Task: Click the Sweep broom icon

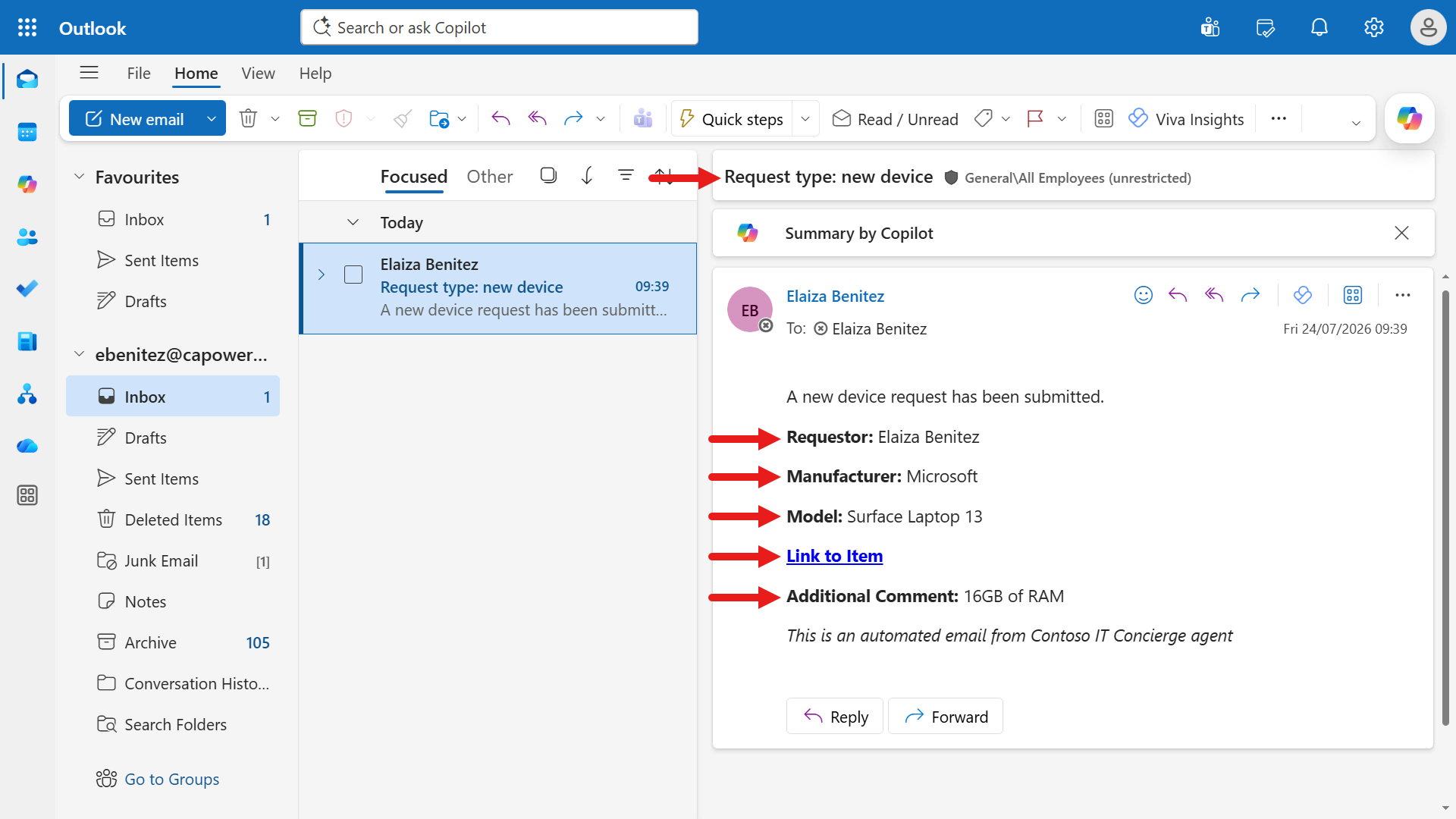Action: 403,119
